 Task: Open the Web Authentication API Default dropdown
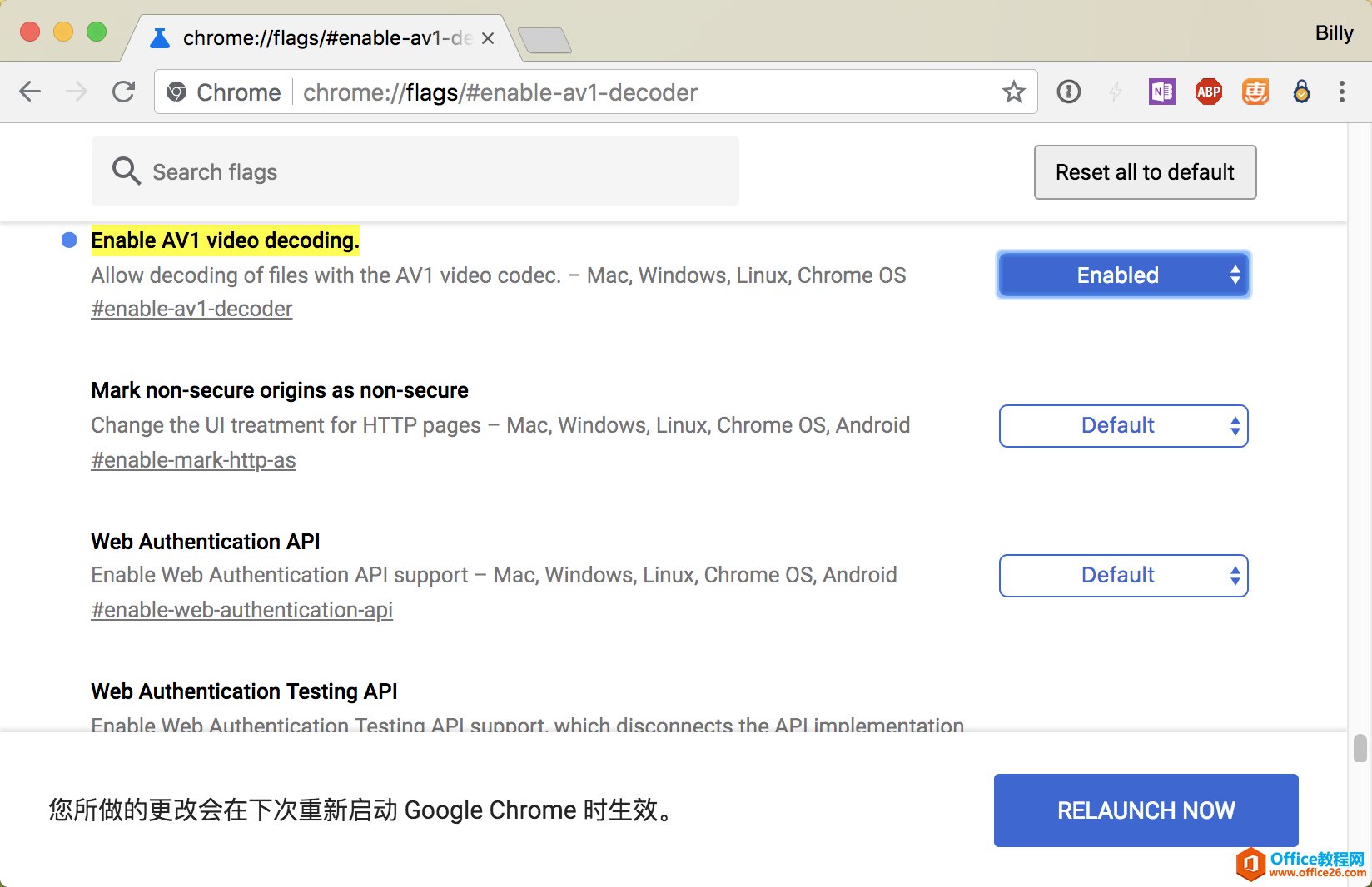1123,576
